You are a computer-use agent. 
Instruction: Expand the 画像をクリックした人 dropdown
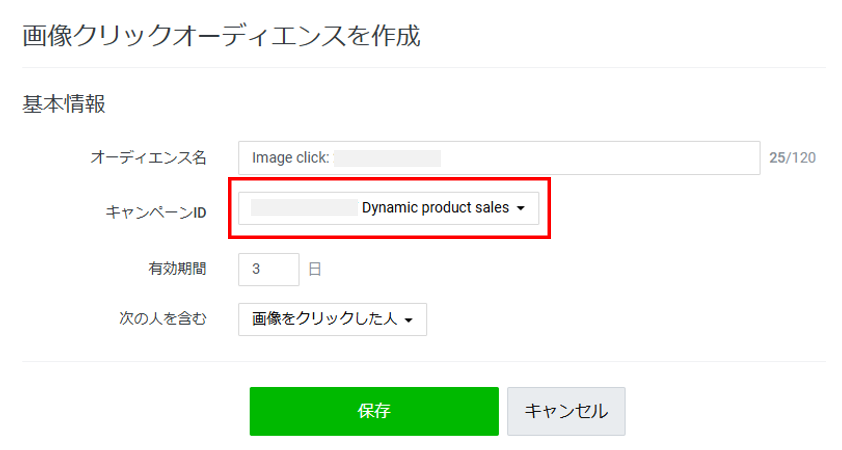pyautogui.click(x=332, y=319)
